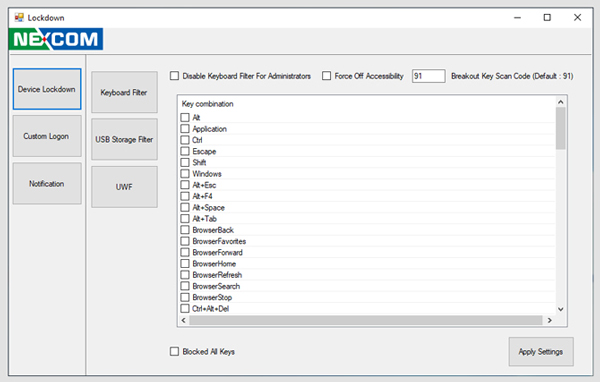The image size is (600, 382).
Task: Check the BrowserRefresh checkbox
Action: pyautogui.click(x=185, y=275)
